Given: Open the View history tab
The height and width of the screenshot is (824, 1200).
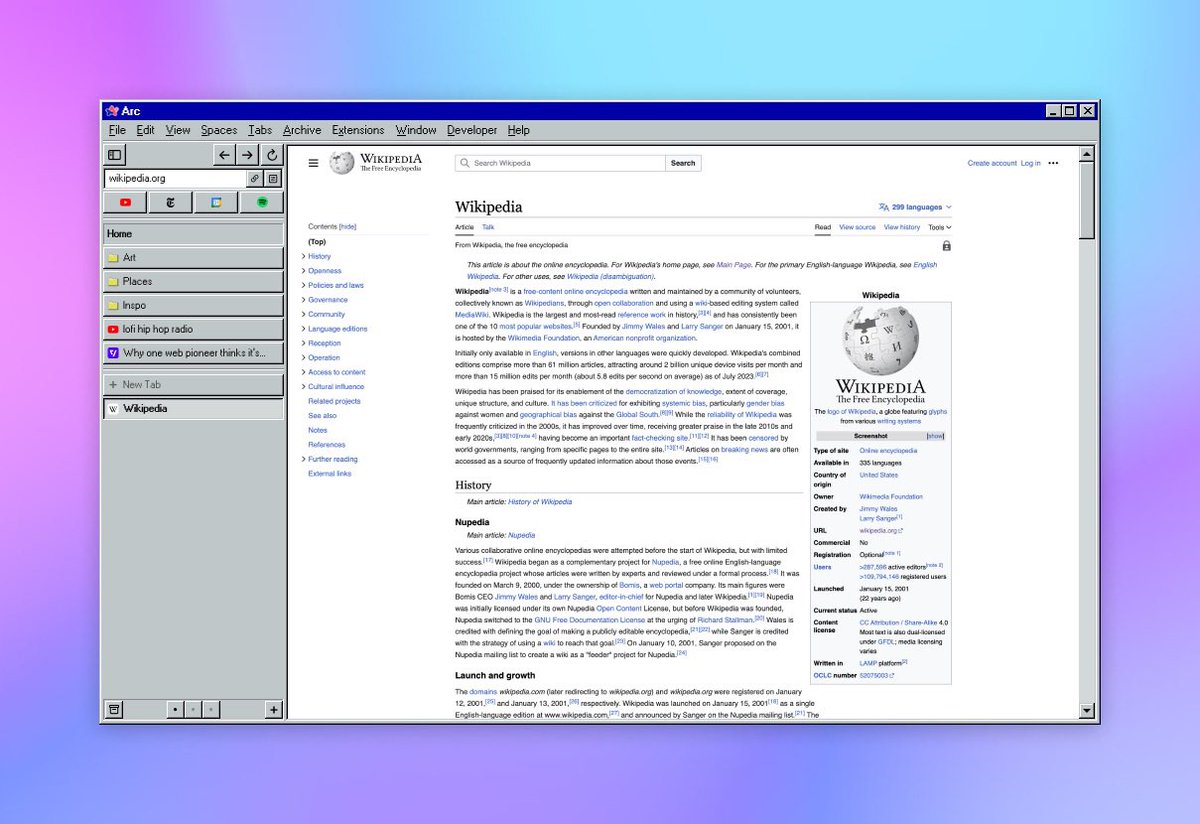Looking at the screenshot, I should 902,227.
